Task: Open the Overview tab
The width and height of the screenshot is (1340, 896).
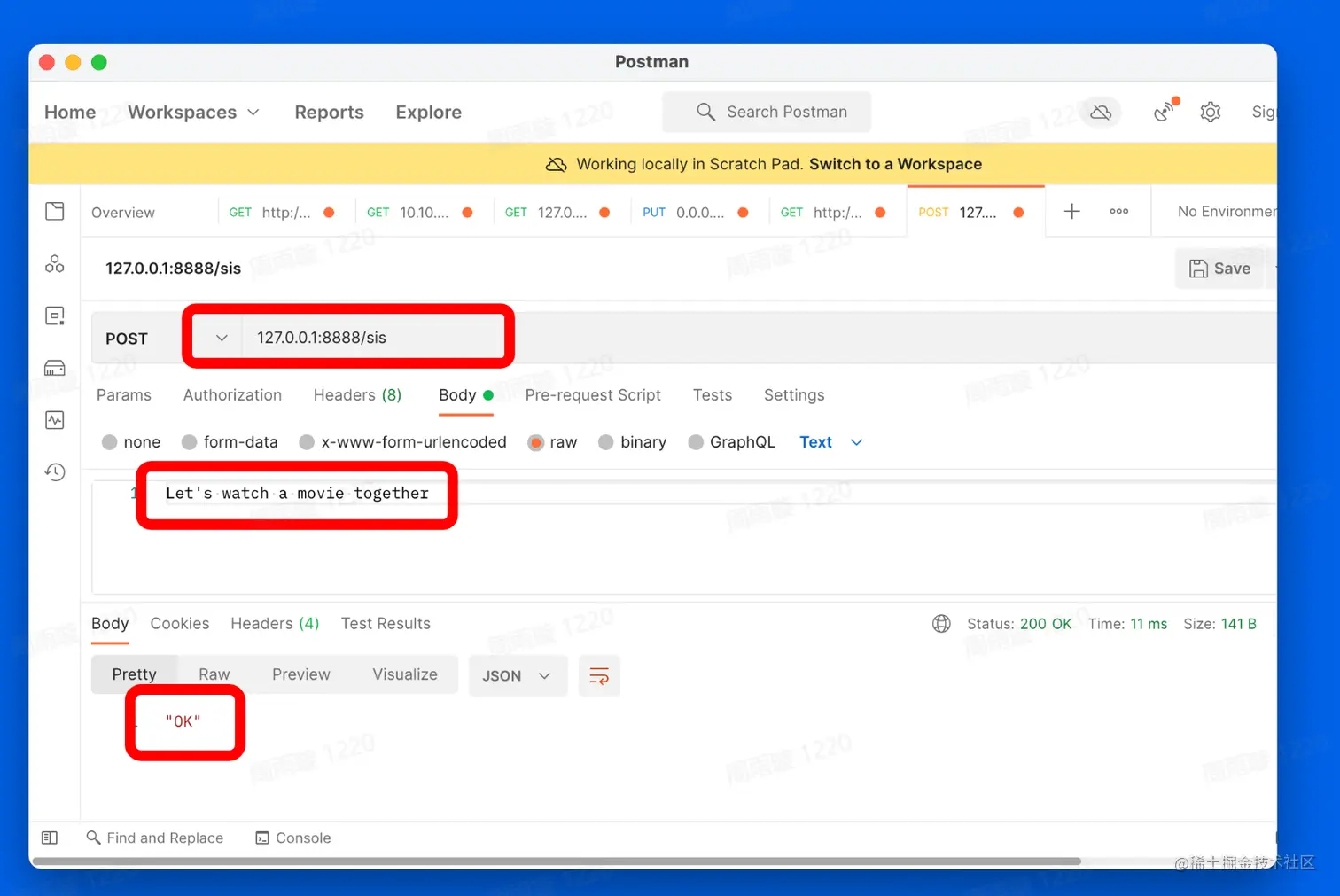Action: click(123, 213)
